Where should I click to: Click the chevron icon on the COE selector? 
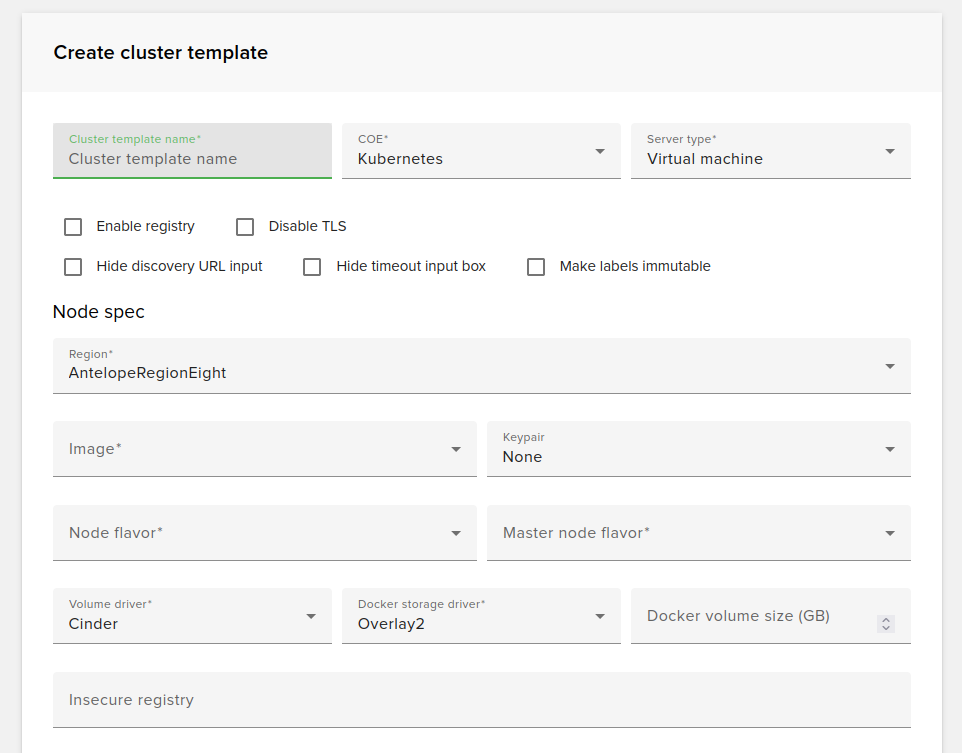(x=601, y=151)
